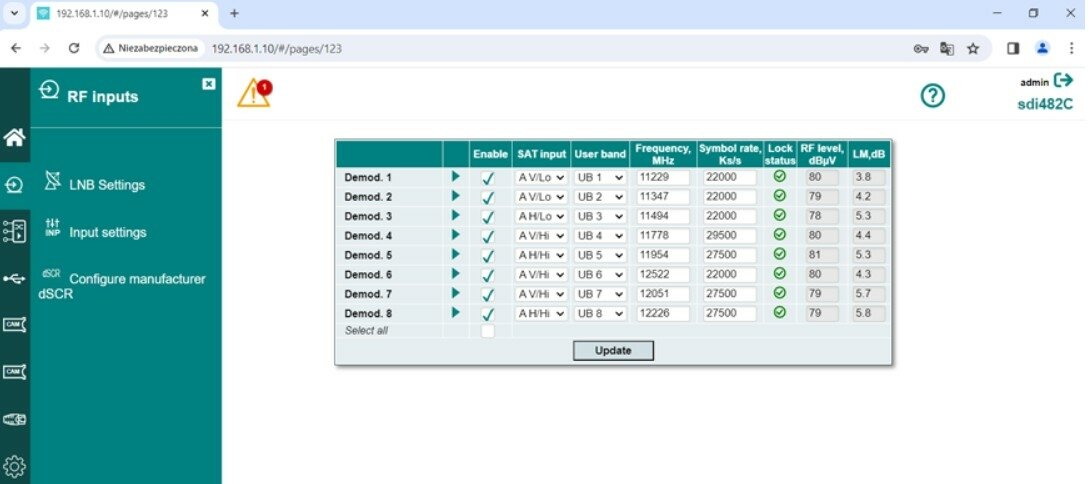This screenshot has width=1089, height=484.
Task: Click the address bar URL
Action: (x=276, y=49)
